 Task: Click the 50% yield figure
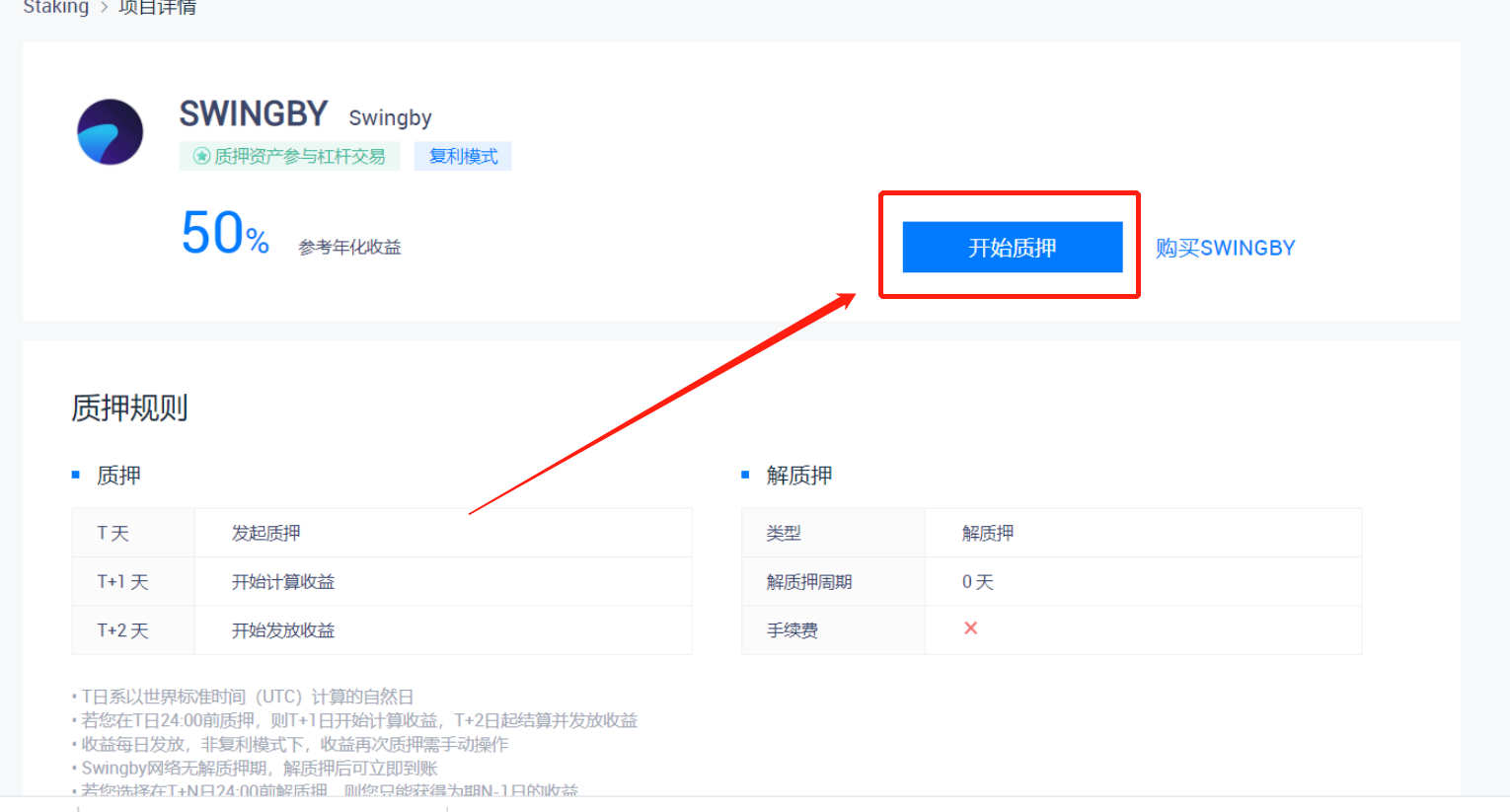click(226, 234)
